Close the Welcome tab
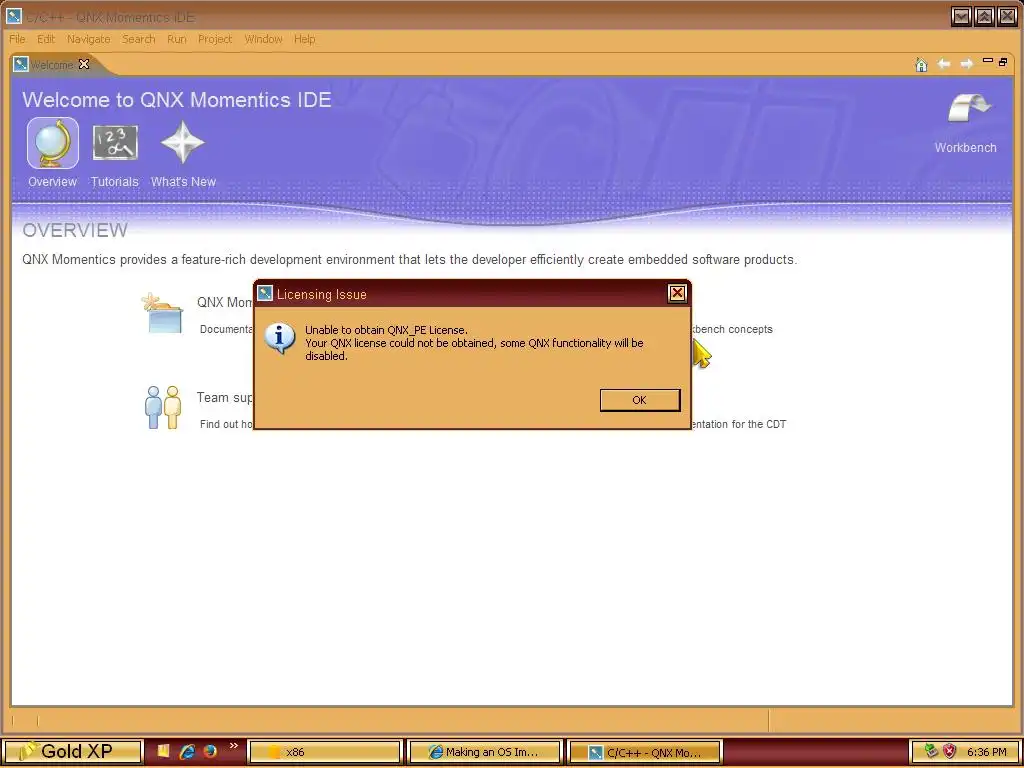The width and height of the screenshot is (1024, 768). [84, 64]
